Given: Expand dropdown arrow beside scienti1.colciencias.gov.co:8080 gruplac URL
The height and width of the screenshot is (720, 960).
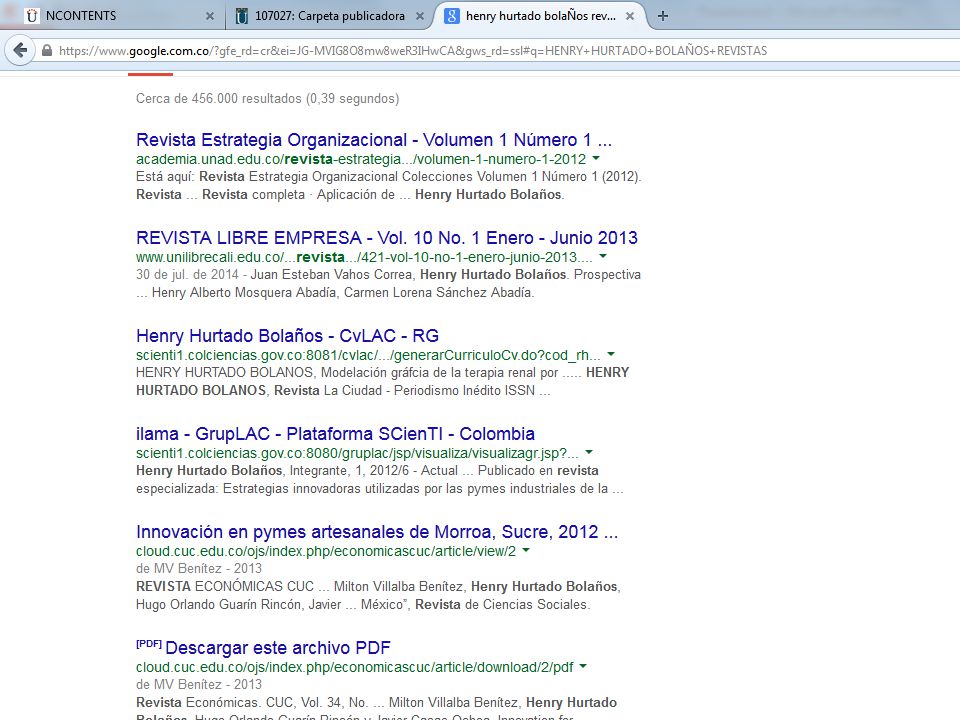Looking at the screenshot, I should pos(589,452).
